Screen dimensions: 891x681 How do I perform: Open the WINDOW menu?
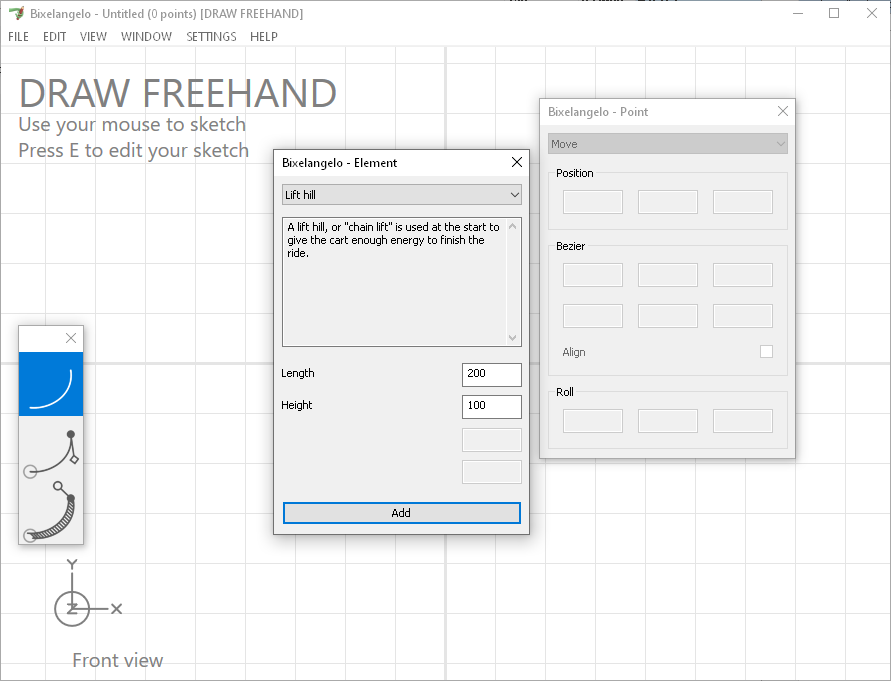click(146, 36)
